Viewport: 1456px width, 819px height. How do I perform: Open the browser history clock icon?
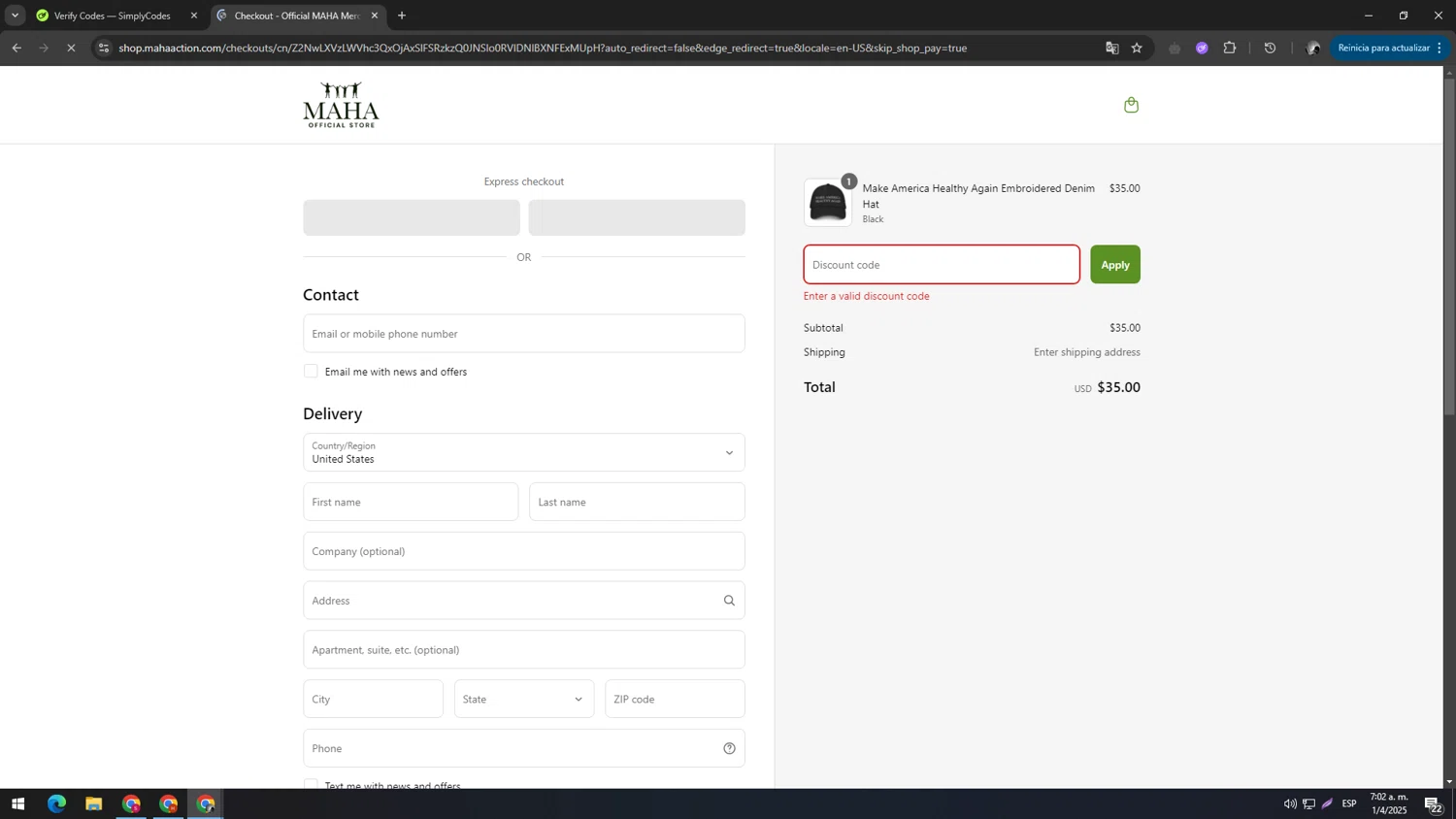pyautogui.click(x=1270, y=48)
